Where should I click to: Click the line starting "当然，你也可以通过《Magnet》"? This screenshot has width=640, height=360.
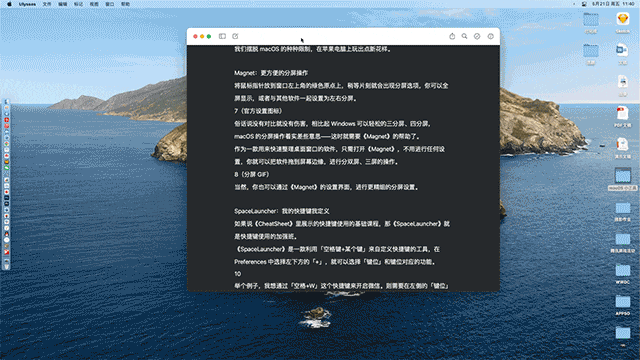[326, 187]
